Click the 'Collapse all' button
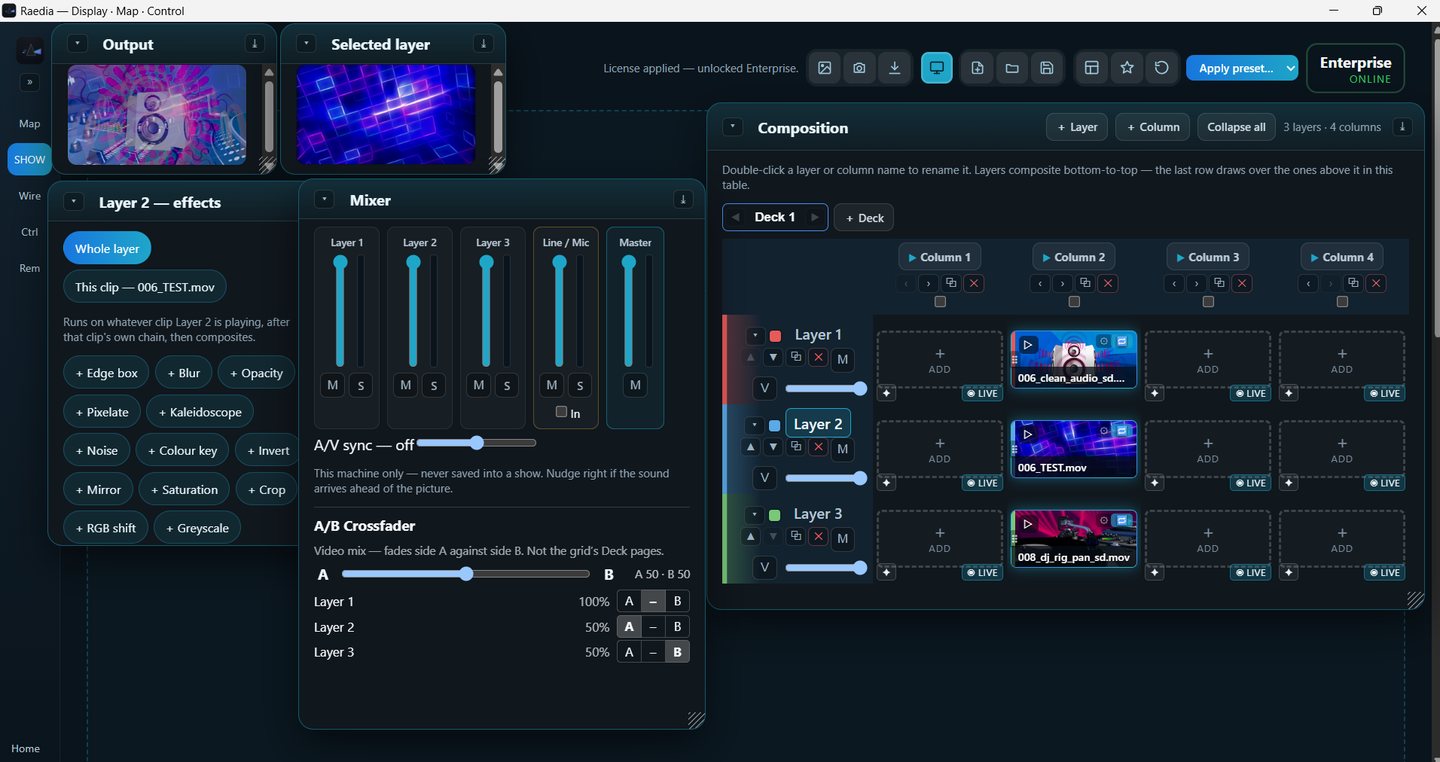 point(1236,127)
